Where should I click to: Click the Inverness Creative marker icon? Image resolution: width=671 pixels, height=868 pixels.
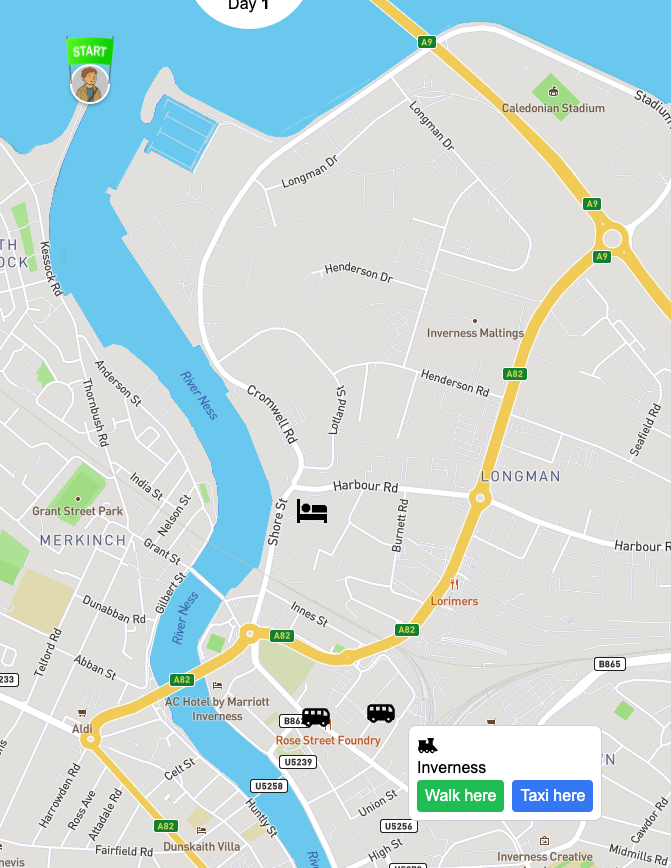click(x=544, y=840)
